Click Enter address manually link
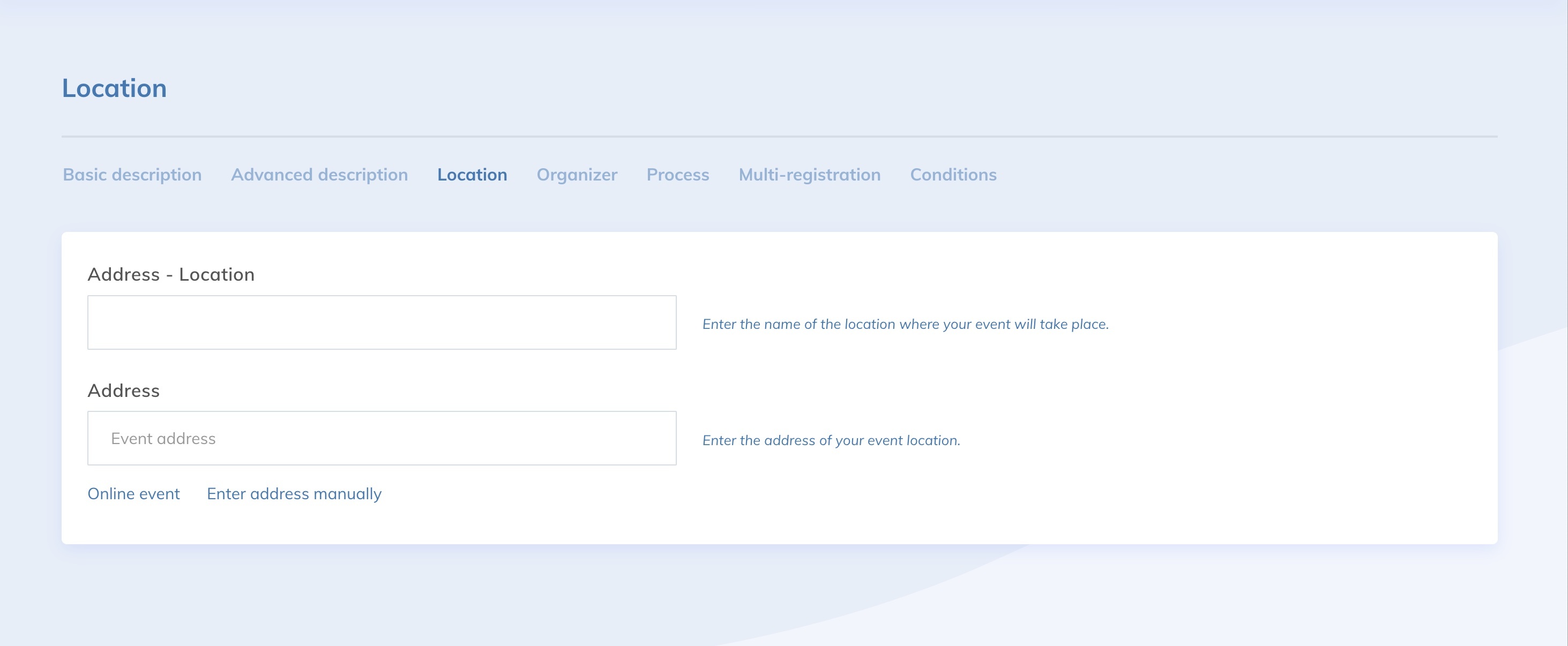1568x646 pixels. click(x=294, y=493)
